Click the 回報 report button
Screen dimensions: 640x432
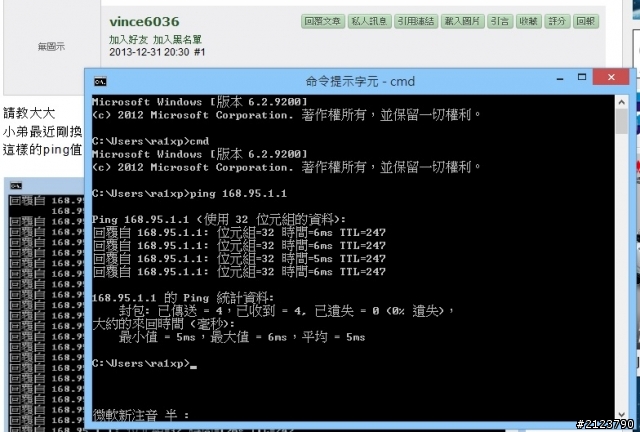(586, 21)
